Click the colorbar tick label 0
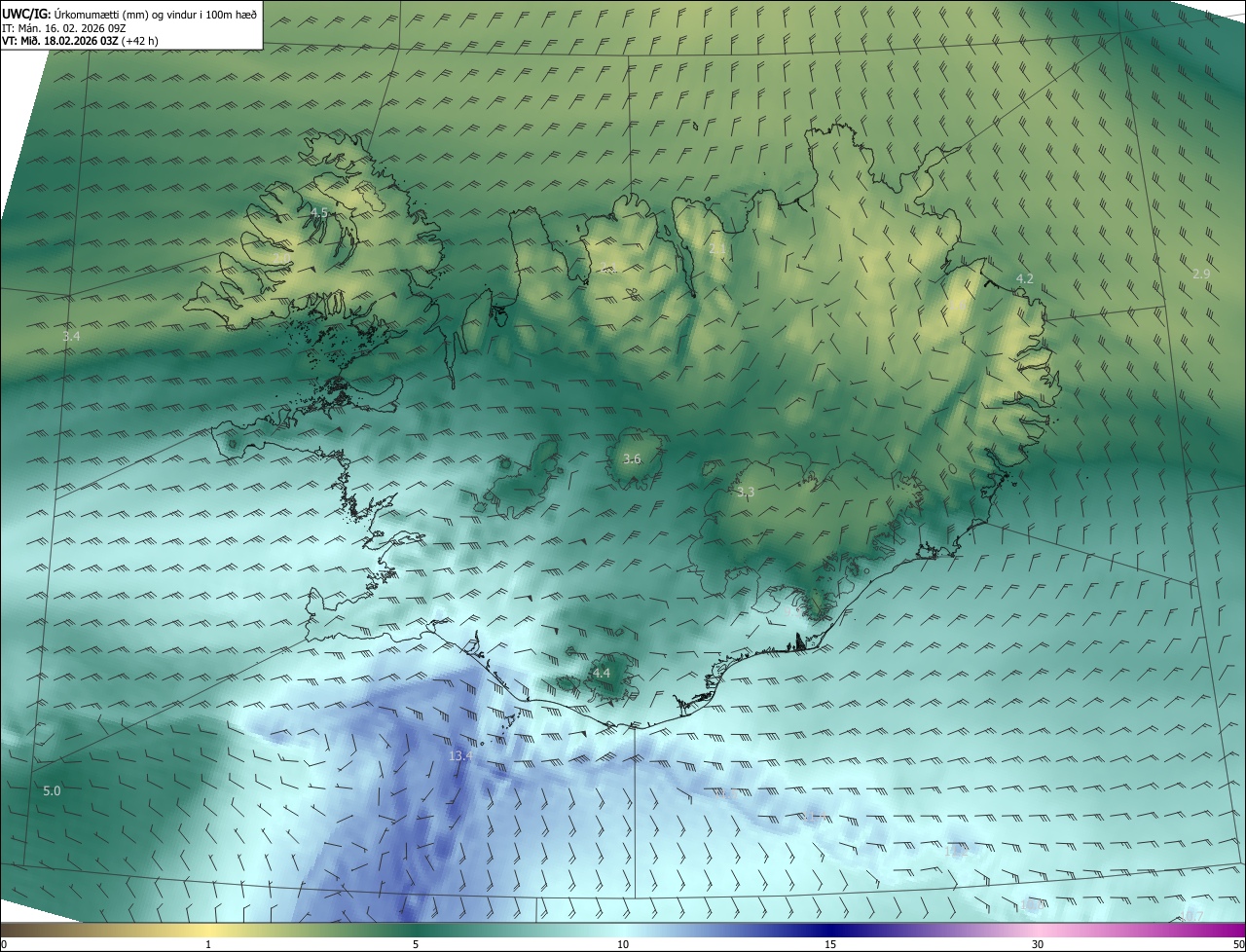The width and height of the screenshot is (1246, 952). [4, 944]
